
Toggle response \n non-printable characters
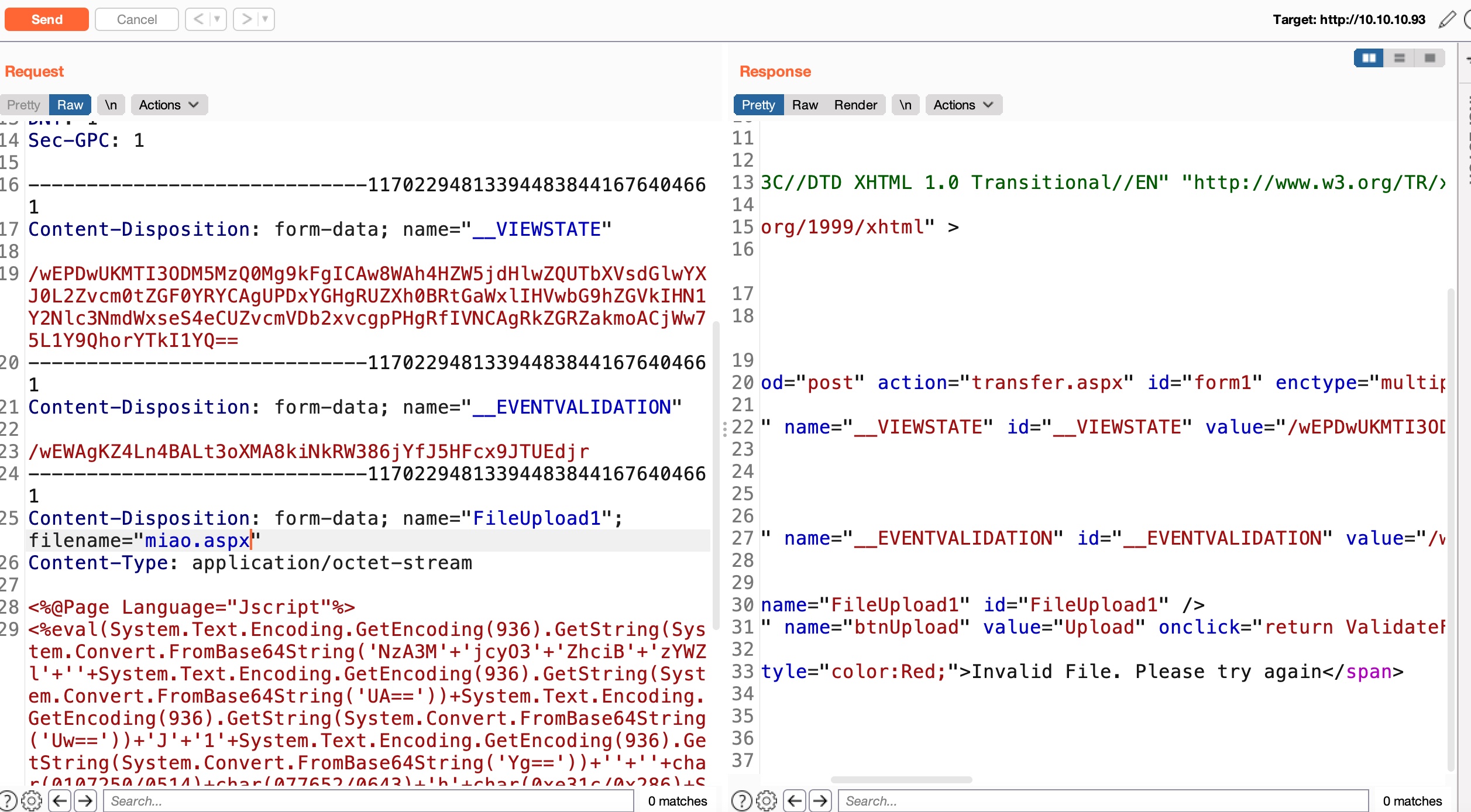(x=905, y=105)
